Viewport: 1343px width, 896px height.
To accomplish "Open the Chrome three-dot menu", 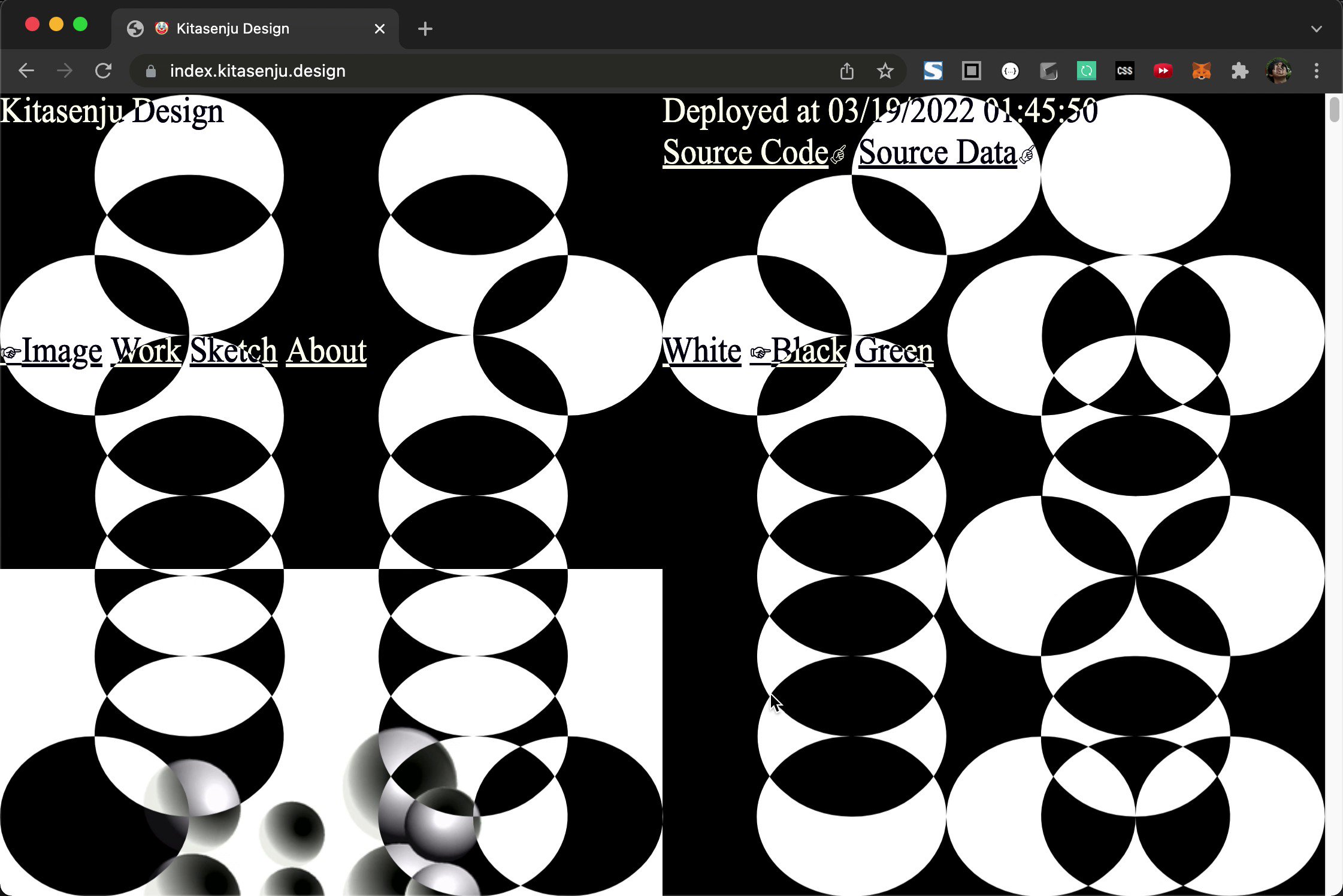I will 1316,71.
